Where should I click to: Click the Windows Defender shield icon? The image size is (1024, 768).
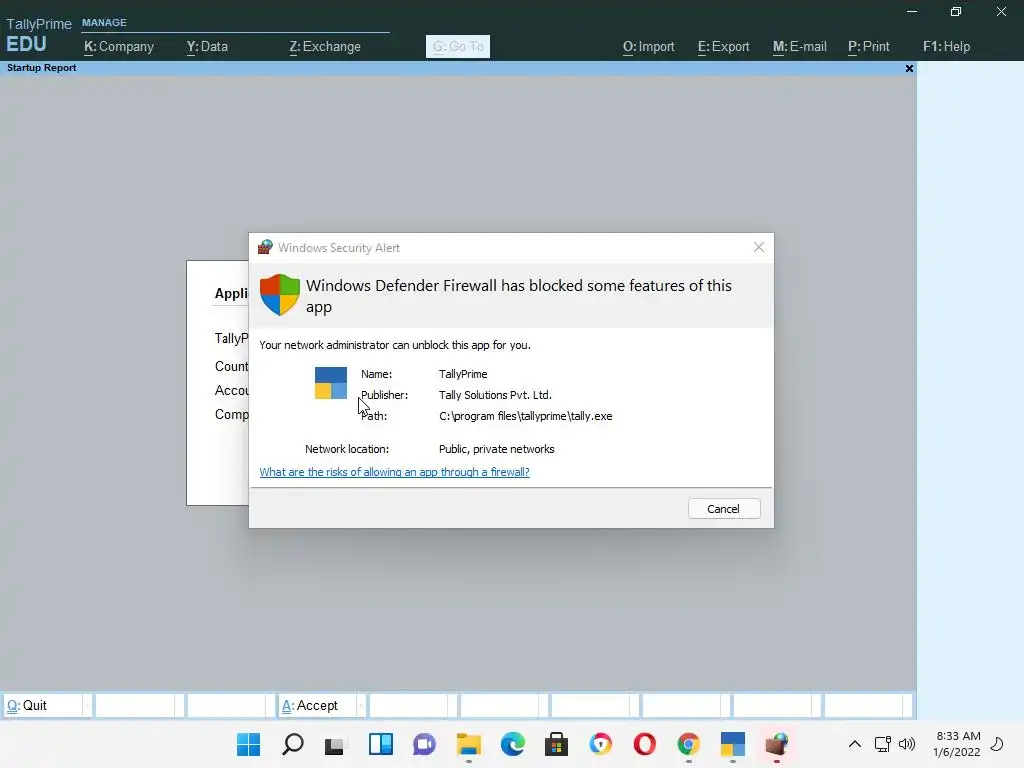point(280,295)
